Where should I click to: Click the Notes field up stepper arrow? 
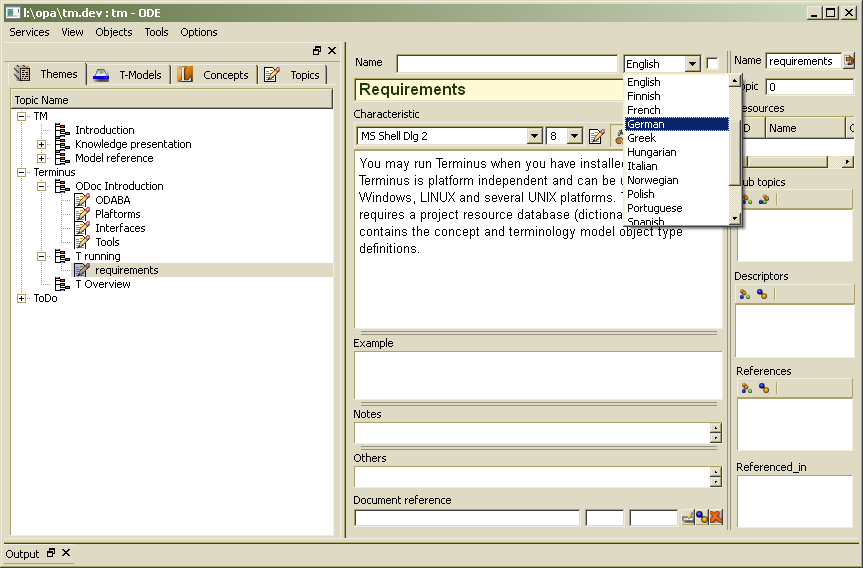pyautogui.click(x=715, y=428)
